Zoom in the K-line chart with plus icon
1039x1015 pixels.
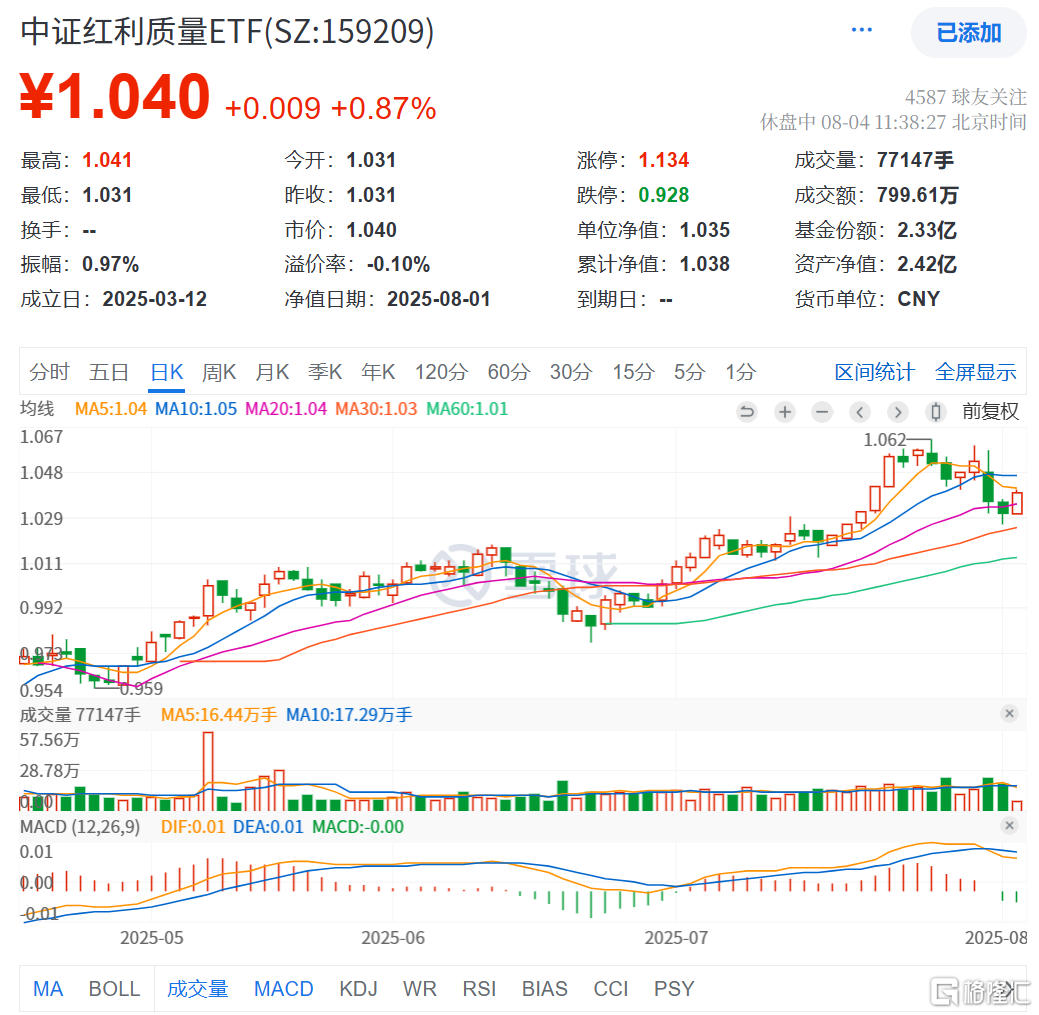[x=785, y=412]
